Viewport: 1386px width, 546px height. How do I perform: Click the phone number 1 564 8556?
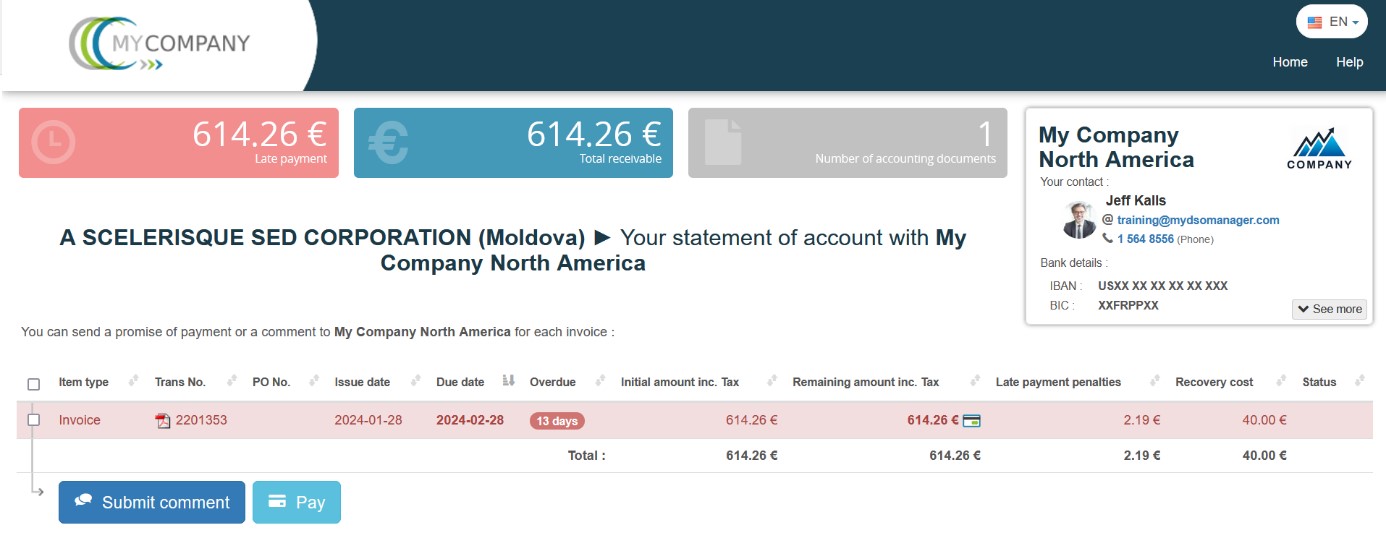tap(1145, 239)
